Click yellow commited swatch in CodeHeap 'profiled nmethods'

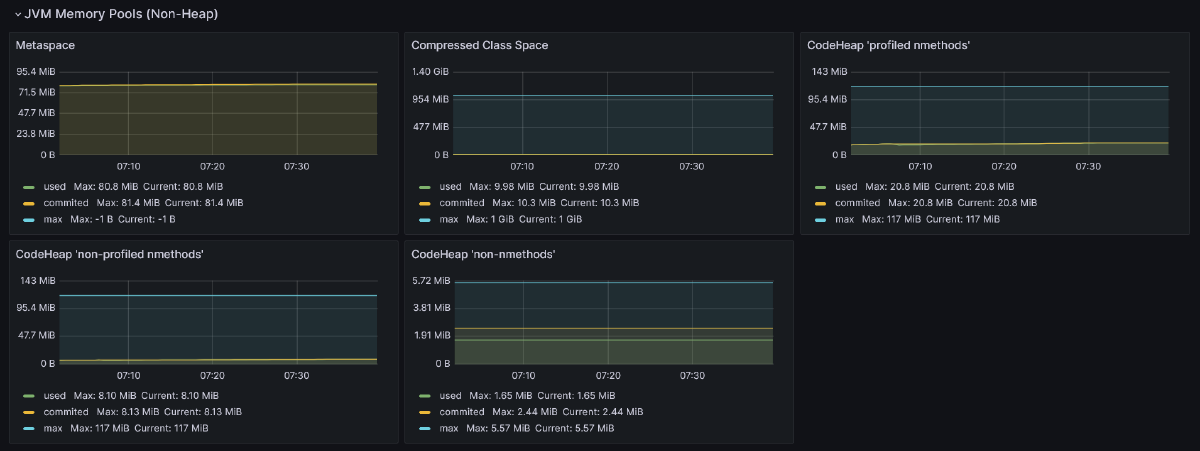[820, 203]
